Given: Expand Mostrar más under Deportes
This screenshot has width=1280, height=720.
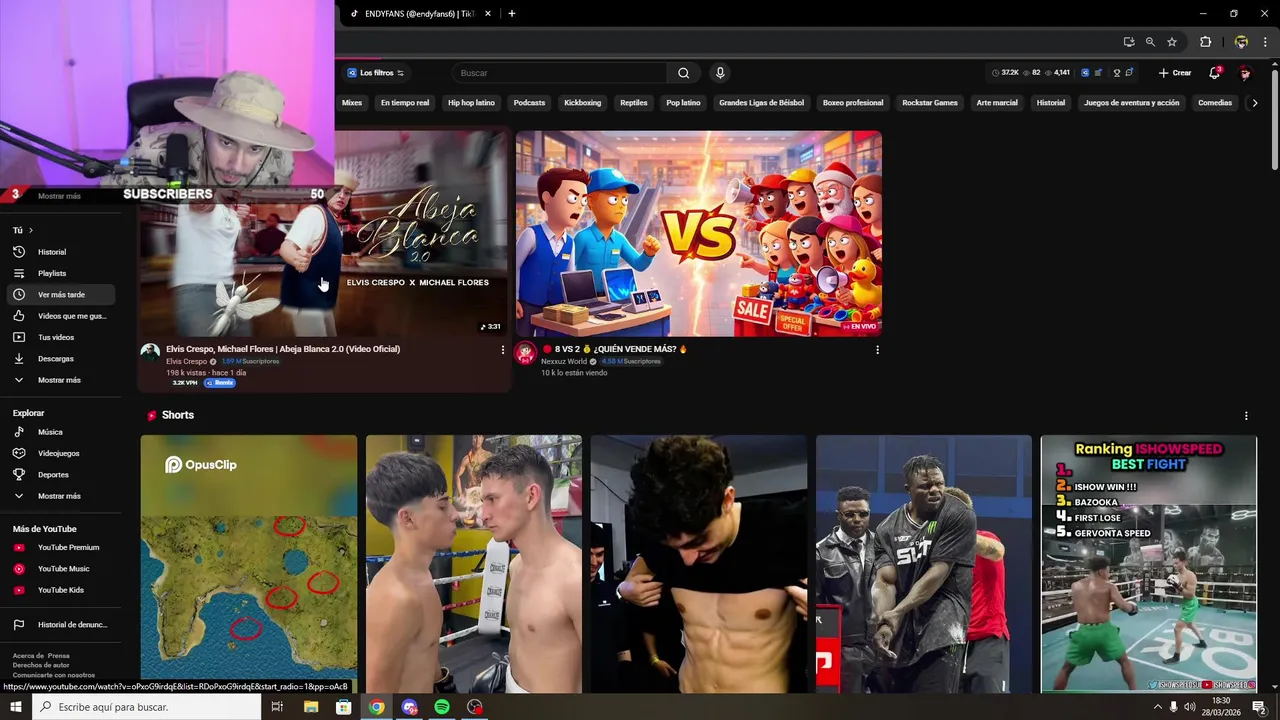Looking at the screenshot, I should pyautogui.click(x=60, y=496).
